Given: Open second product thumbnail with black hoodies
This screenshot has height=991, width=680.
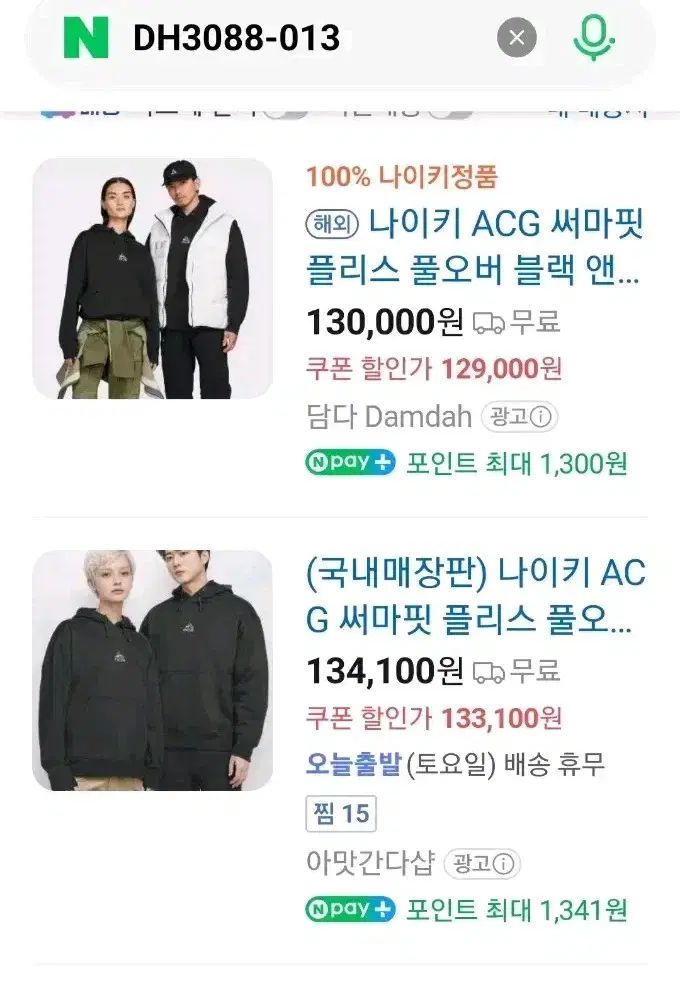Looking at the screenshot, I should (153, 670).
